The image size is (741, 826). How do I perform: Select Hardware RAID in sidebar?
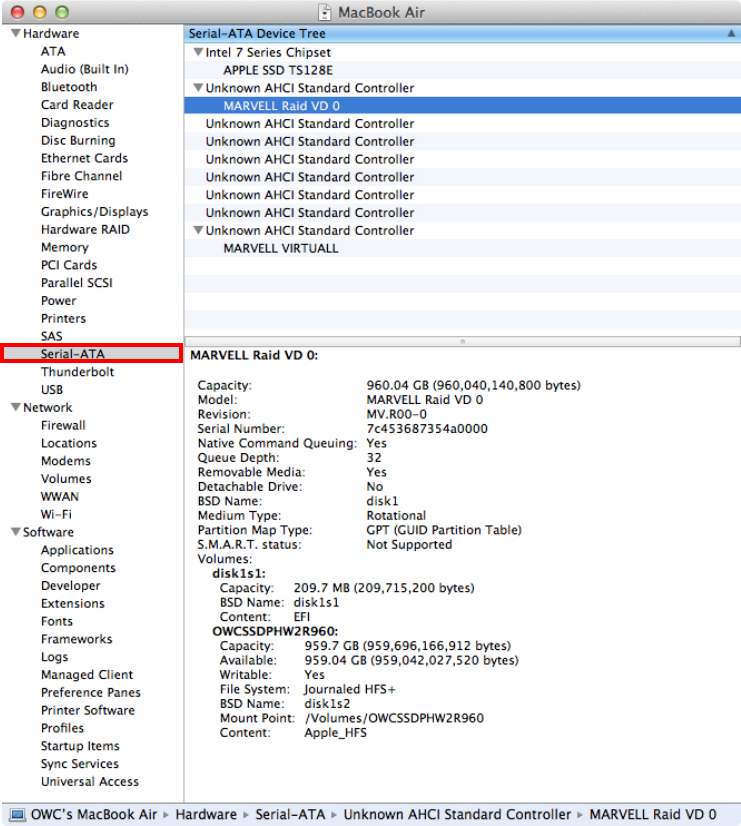point(85,230)
